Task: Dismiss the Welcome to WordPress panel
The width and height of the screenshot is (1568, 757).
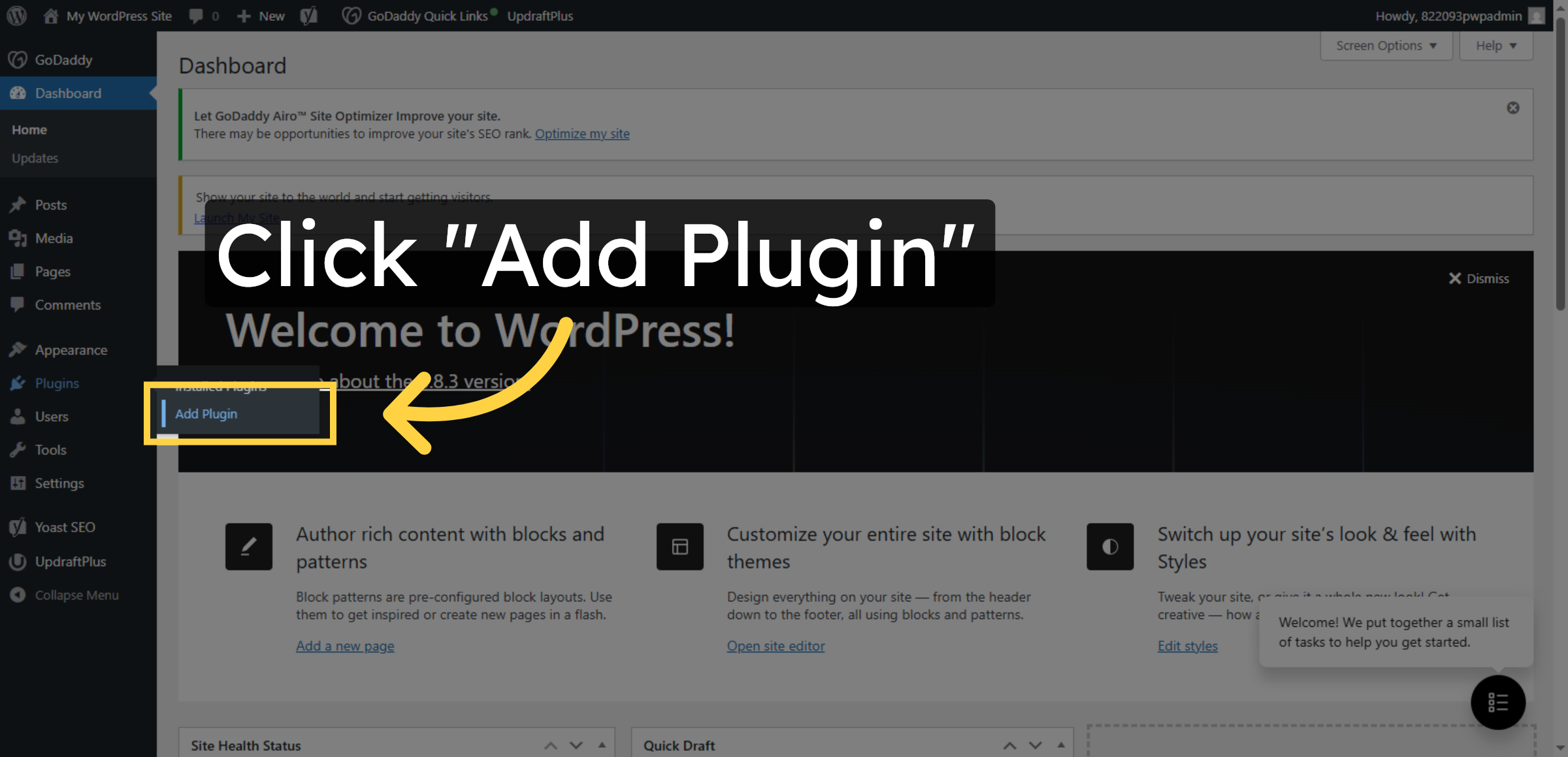Action: (1478, 278)
